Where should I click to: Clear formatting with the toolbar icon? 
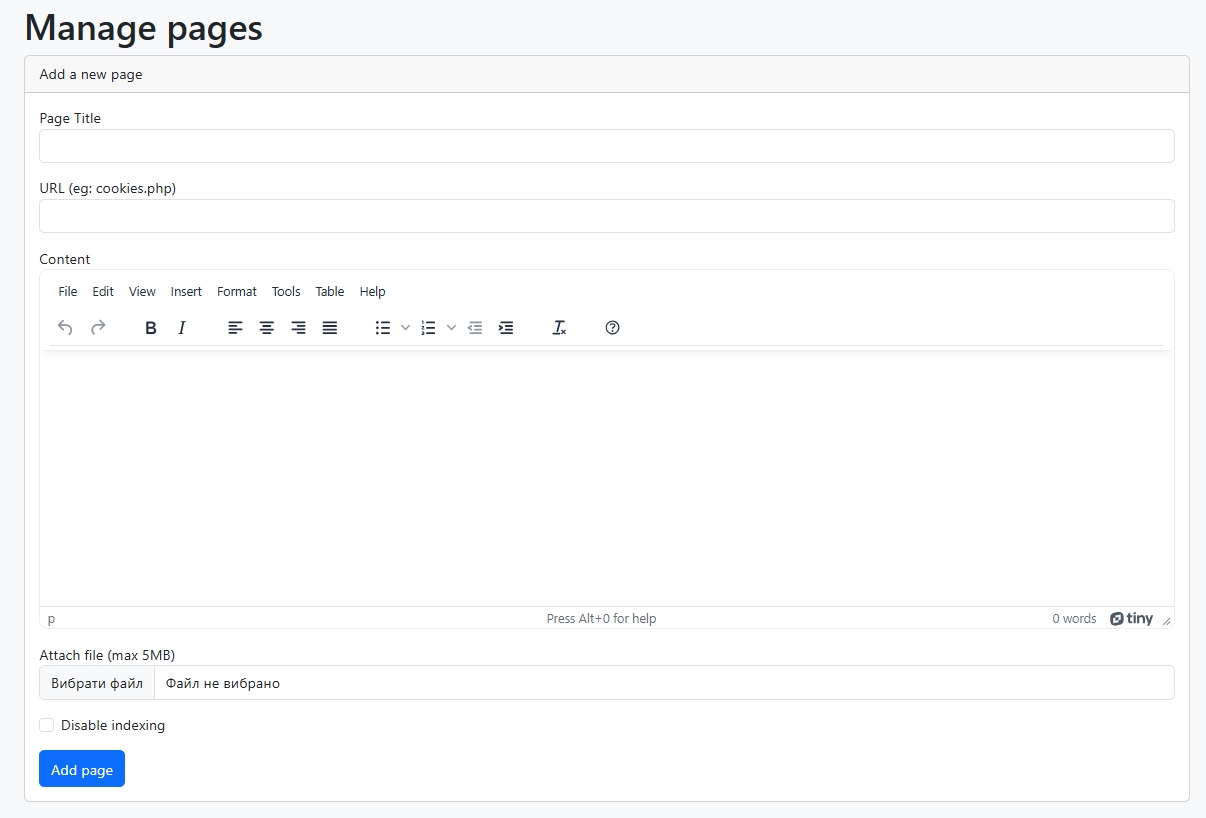click(x=559, y=328)
